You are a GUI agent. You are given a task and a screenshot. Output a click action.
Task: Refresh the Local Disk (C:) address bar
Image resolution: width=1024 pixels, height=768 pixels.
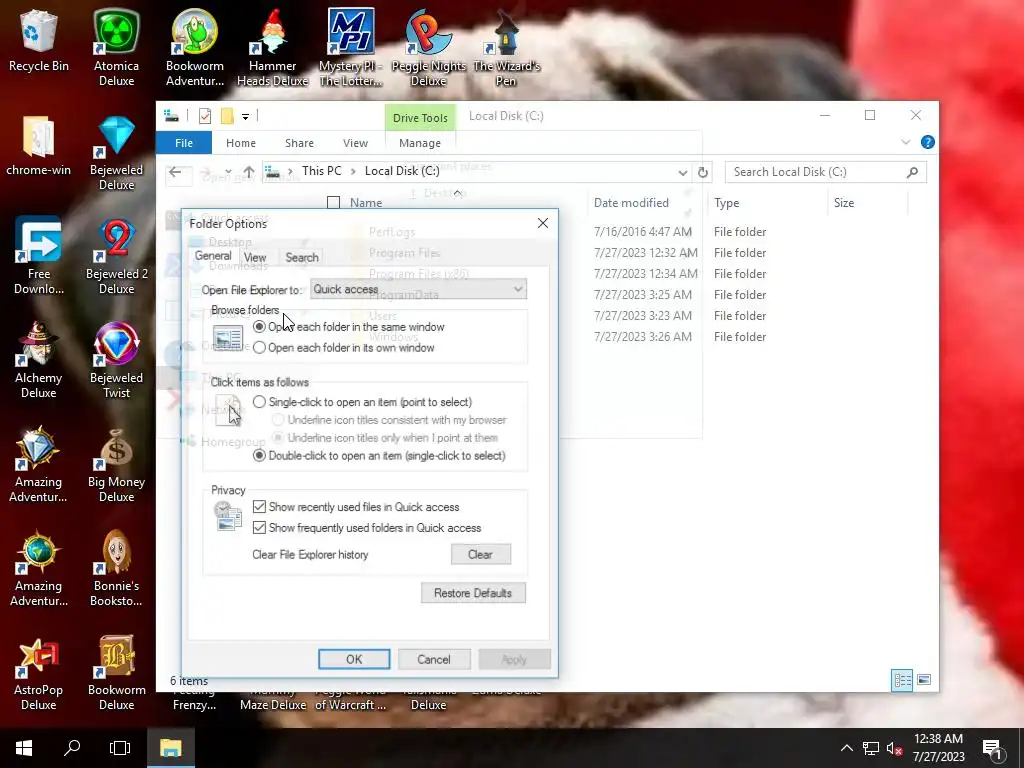pyautogui.click(x=703, y=172)
